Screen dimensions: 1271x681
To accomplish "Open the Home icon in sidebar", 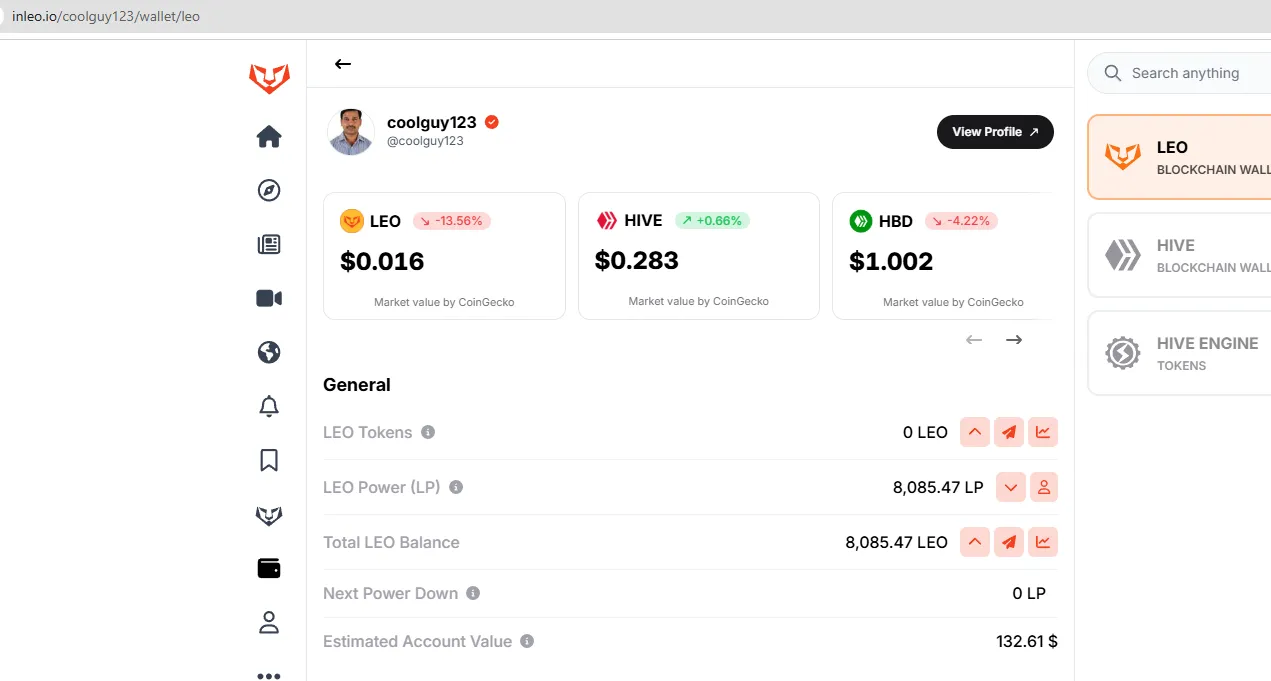I will pos(269,137).
